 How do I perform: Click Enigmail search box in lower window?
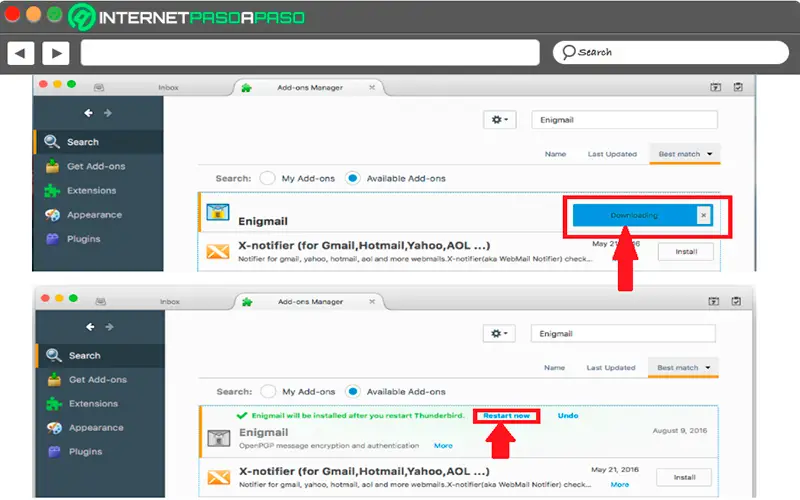[623, 334]
